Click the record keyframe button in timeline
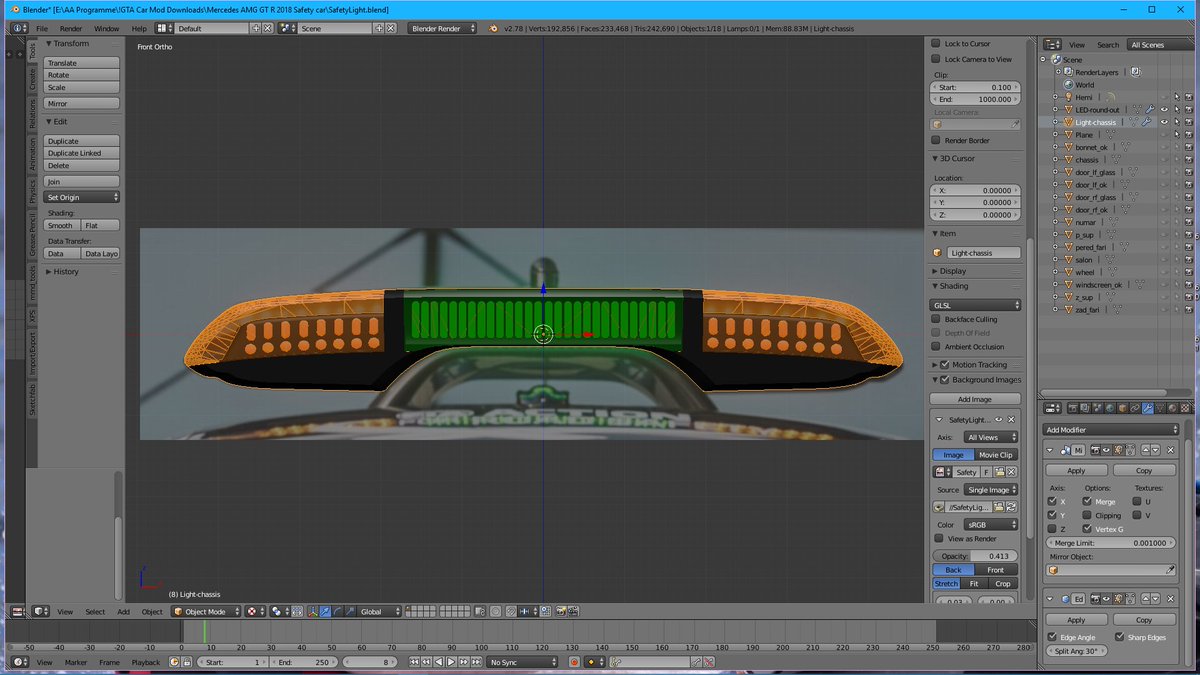The height and width of the screenshot is (675, 1200). [x=574, y=662]
